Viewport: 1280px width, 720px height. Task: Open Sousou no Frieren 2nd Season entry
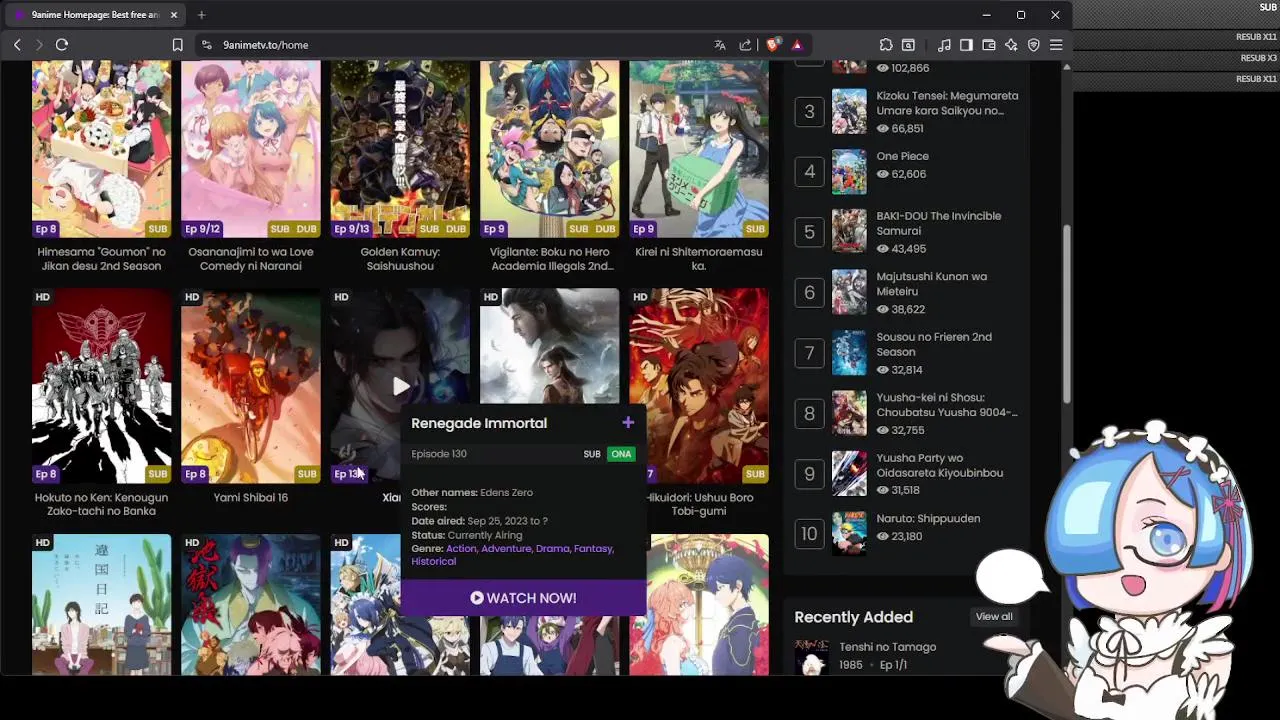[934, 344]
